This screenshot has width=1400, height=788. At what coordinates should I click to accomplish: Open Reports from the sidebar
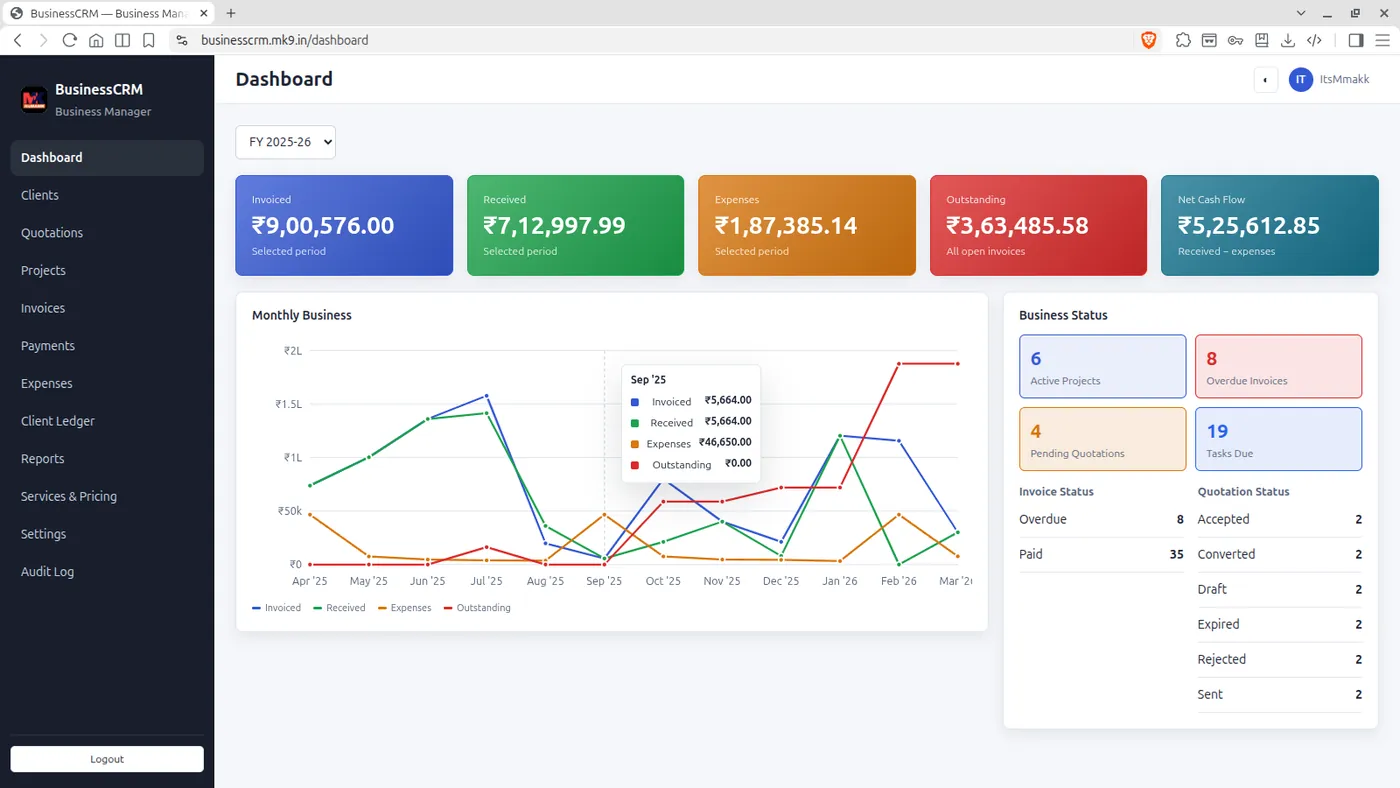pos(107,459)
